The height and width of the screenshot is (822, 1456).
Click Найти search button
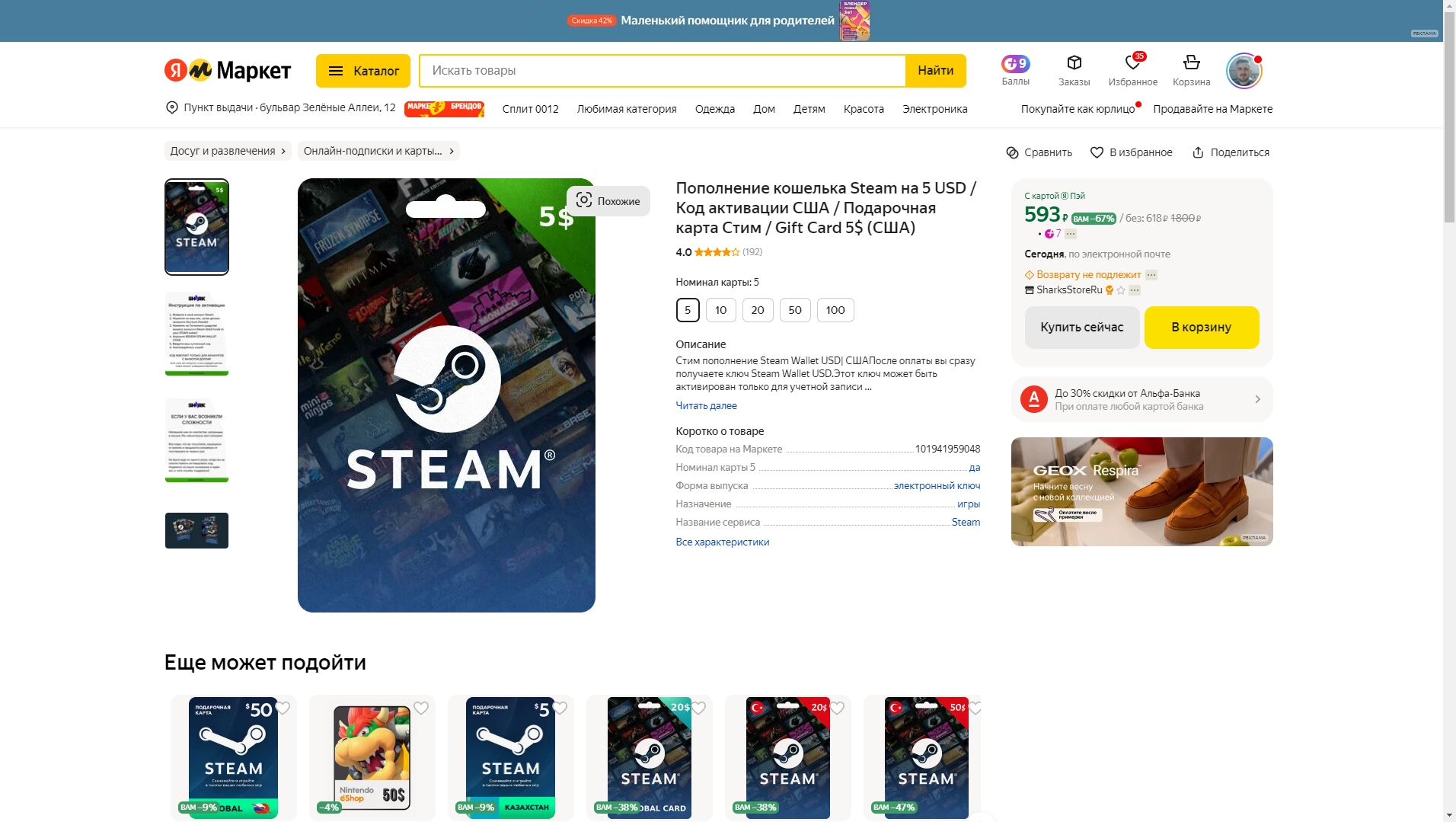935,71
